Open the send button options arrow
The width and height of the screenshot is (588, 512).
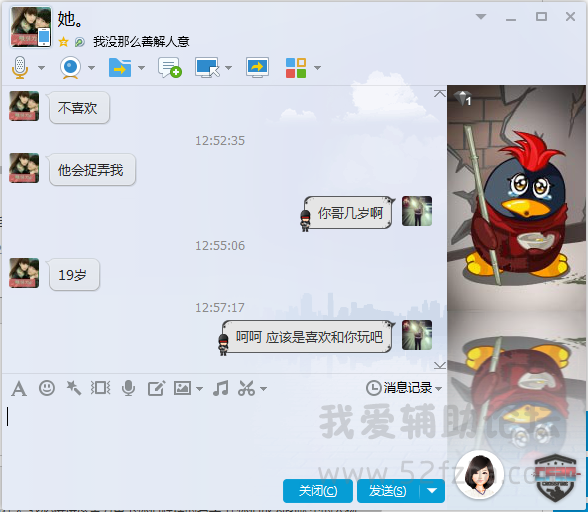pos(432,491)
